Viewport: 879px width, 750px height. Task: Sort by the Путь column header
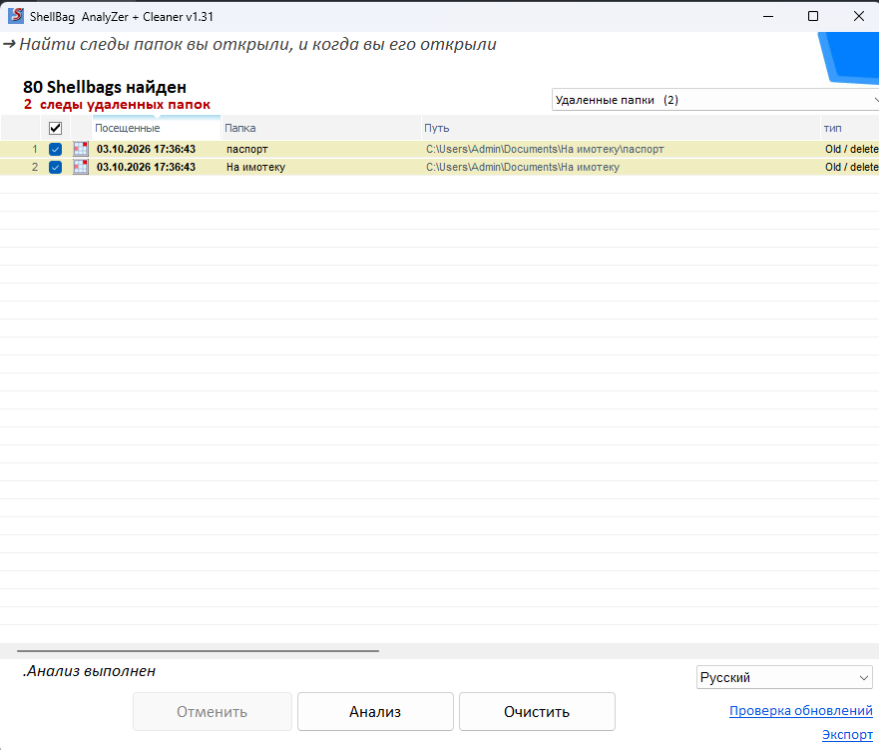click(621, 128)
